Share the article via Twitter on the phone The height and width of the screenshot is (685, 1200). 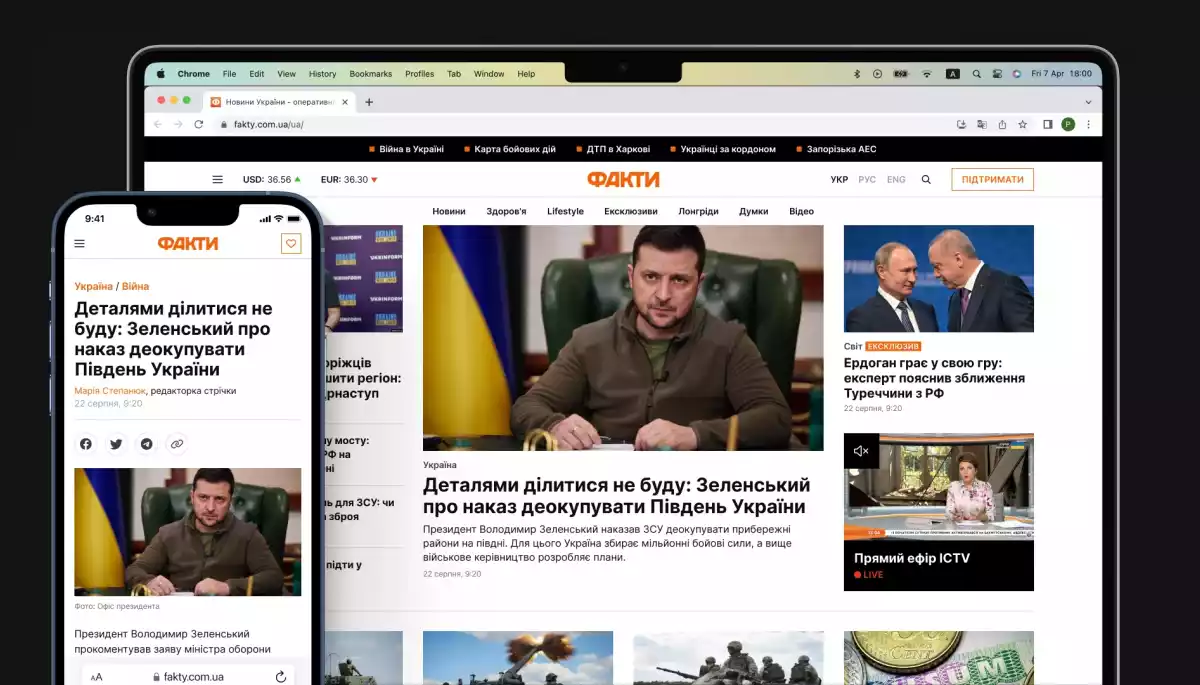click(x=116, y=444)
